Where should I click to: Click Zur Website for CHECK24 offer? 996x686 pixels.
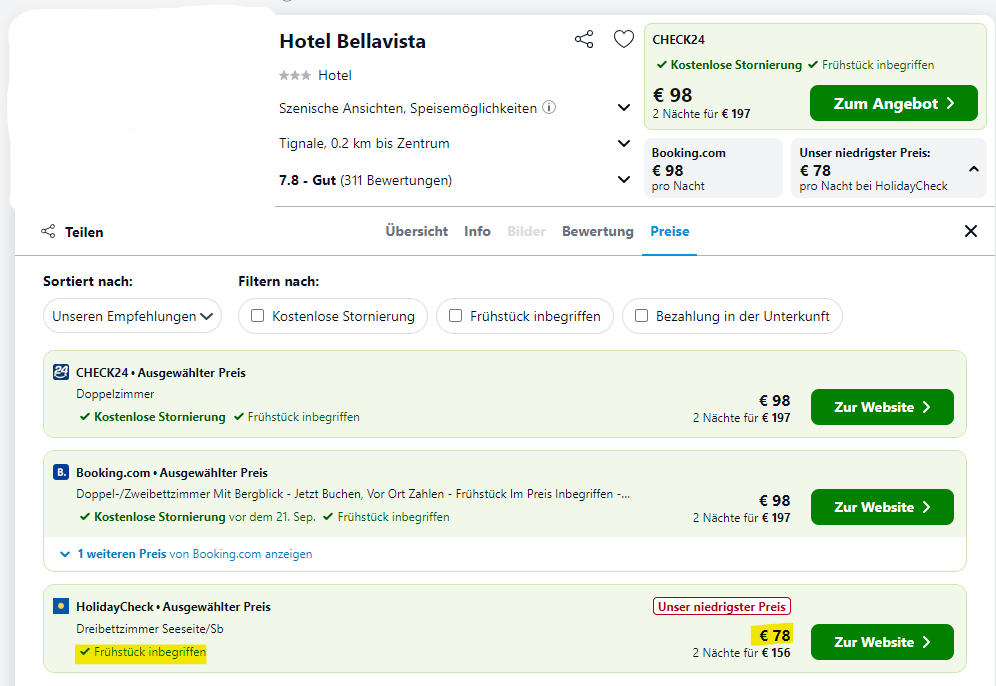882,407
